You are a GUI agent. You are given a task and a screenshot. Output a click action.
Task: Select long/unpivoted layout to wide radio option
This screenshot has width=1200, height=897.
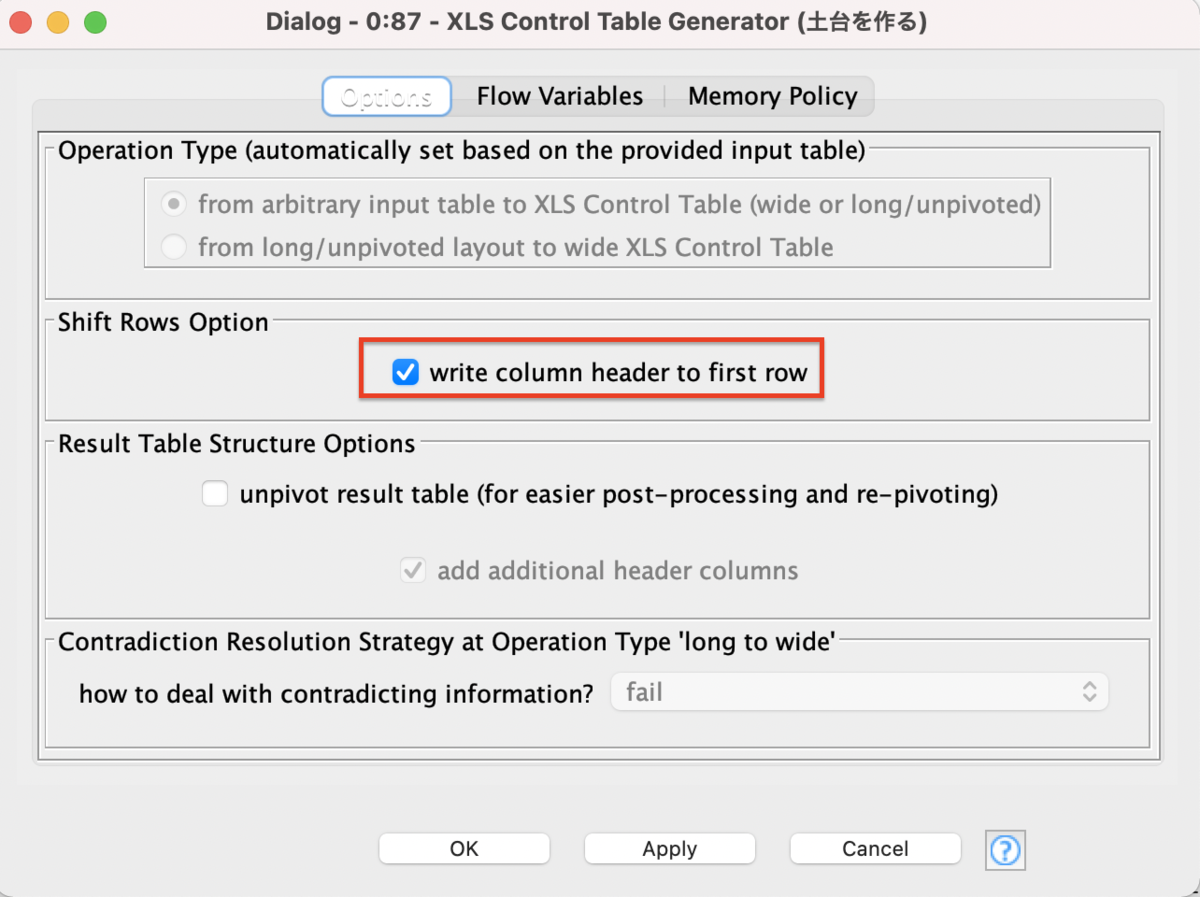tap(174, 247)
